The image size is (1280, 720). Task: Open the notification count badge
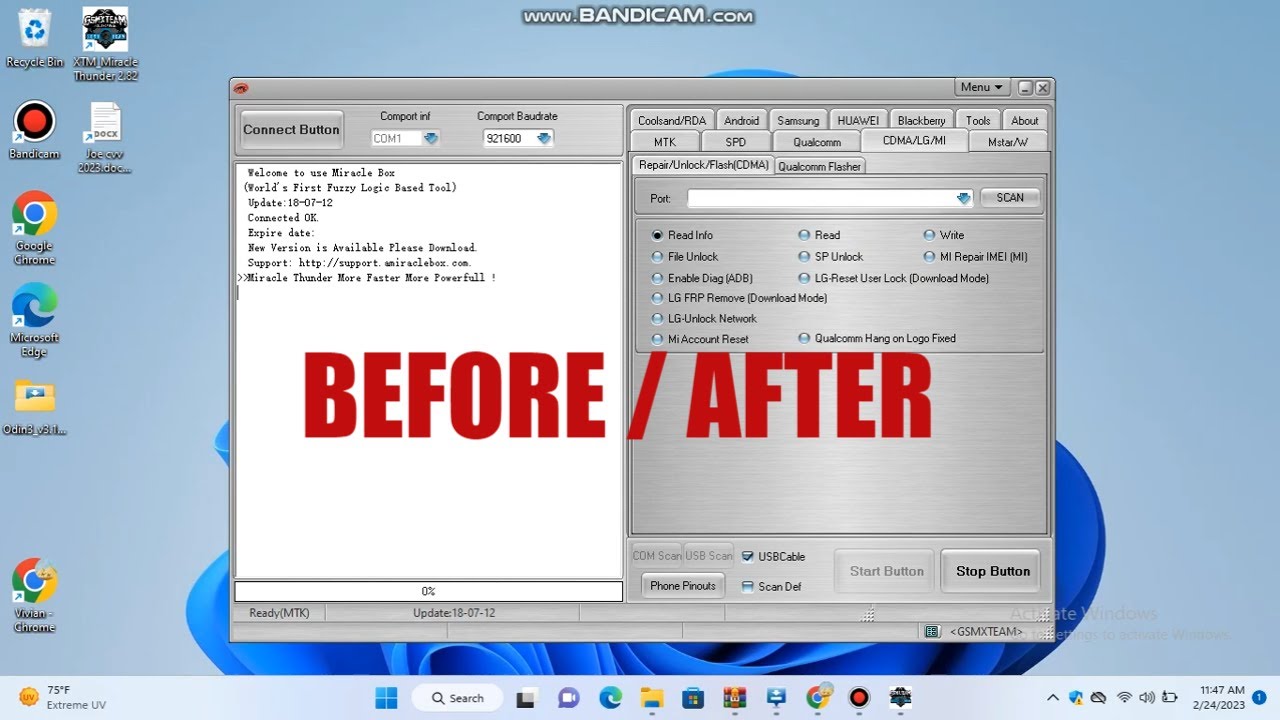coord(1259,697)
